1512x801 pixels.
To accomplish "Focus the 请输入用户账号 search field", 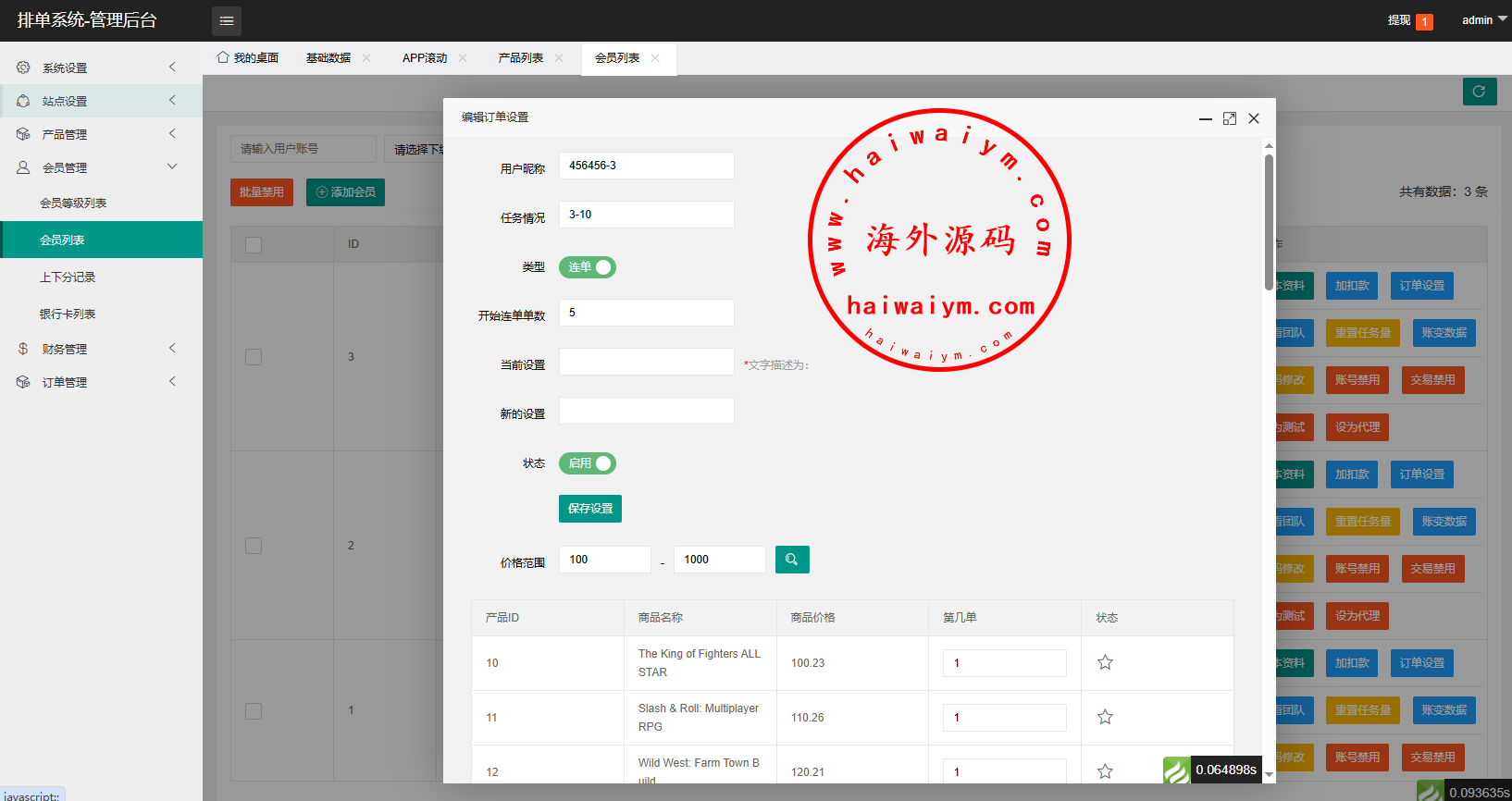I will (304, 149).
